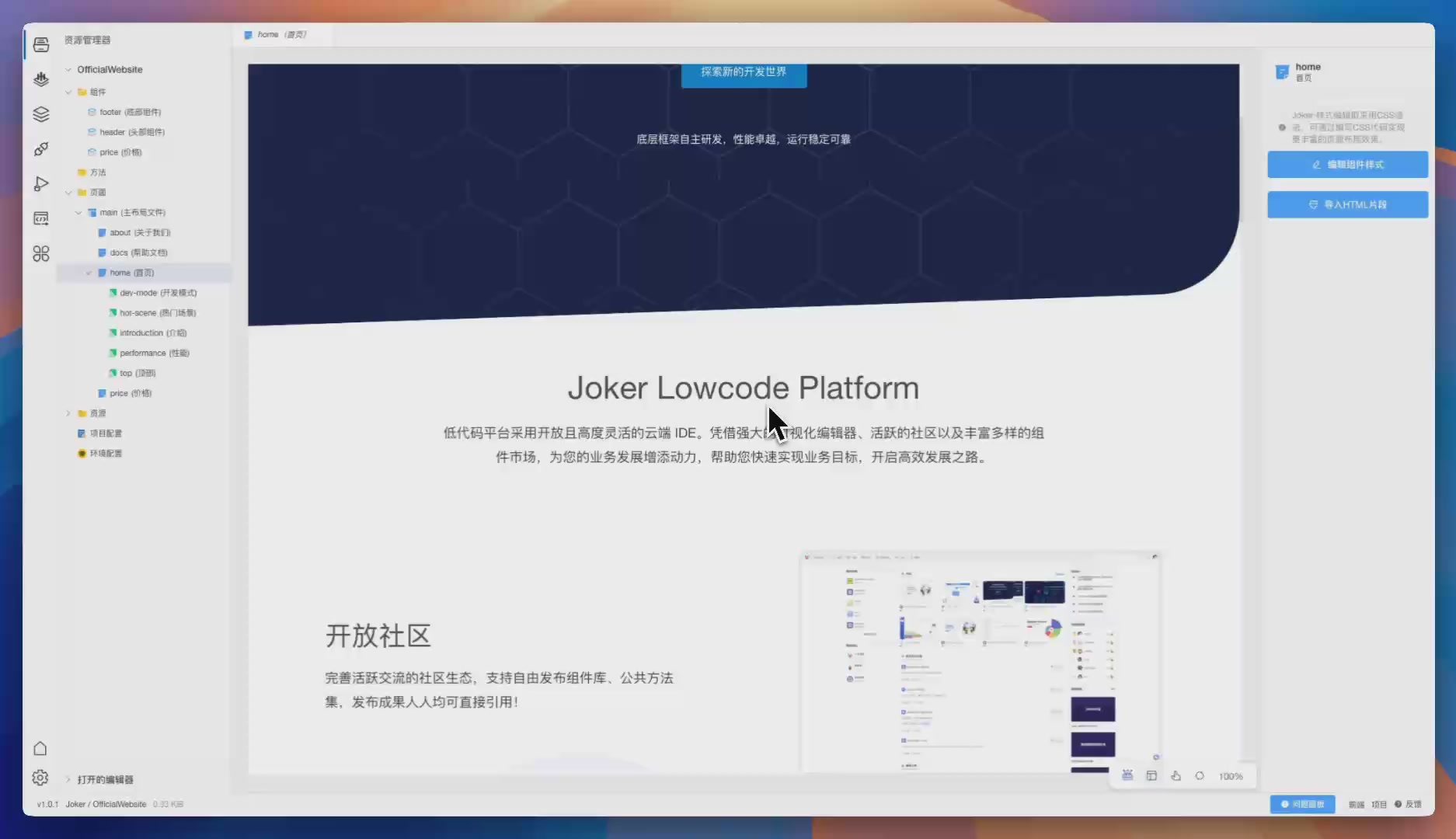Click the 环境配置 yellow circle icon
Screen dimensions: 1456x839
point(82,453)
